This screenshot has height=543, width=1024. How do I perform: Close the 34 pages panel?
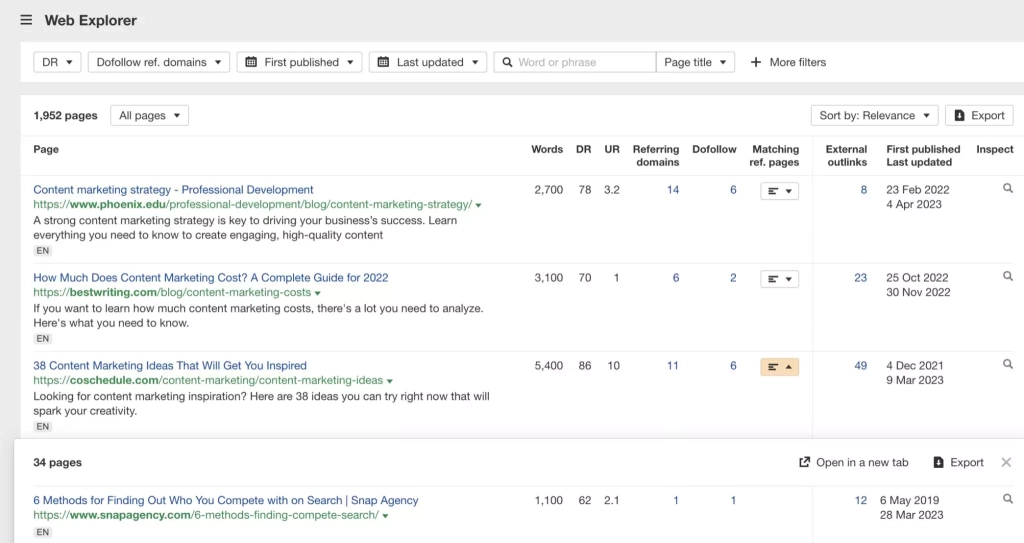click(x=1006, y=463)
